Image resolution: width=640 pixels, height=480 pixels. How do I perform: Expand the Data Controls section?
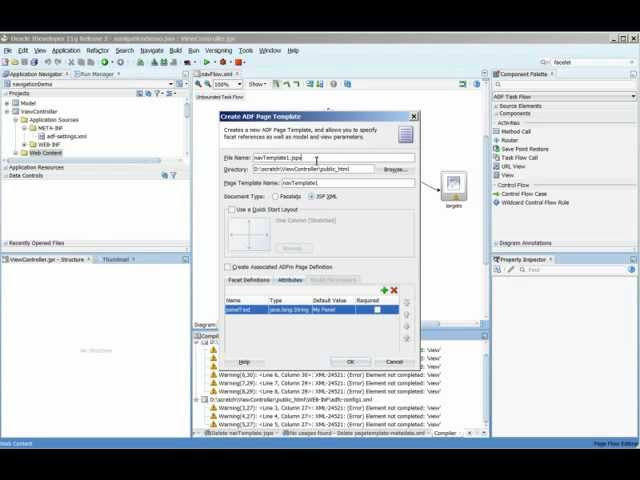click(6, 176)
